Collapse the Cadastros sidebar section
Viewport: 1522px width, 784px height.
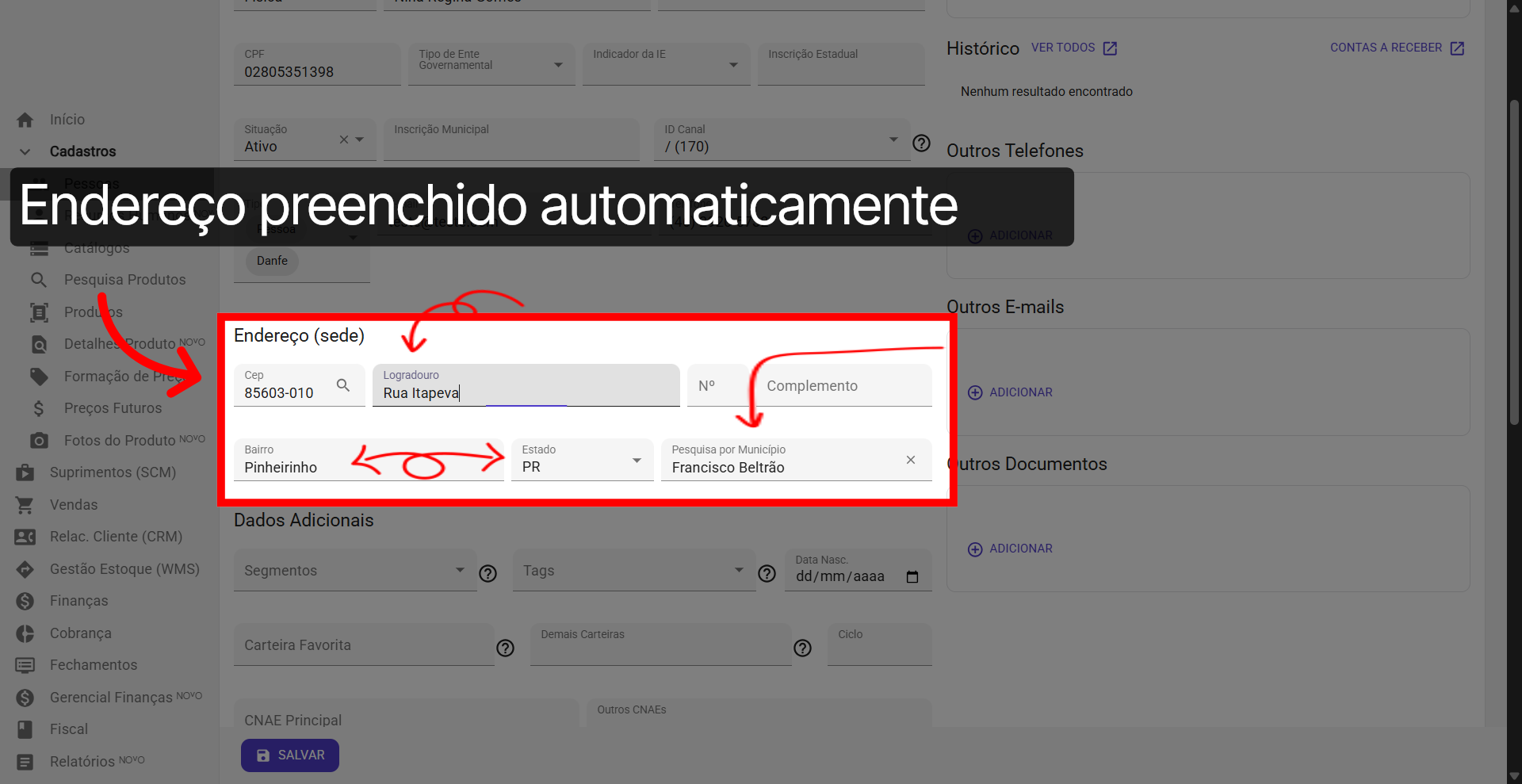click(x=25, y=151)
